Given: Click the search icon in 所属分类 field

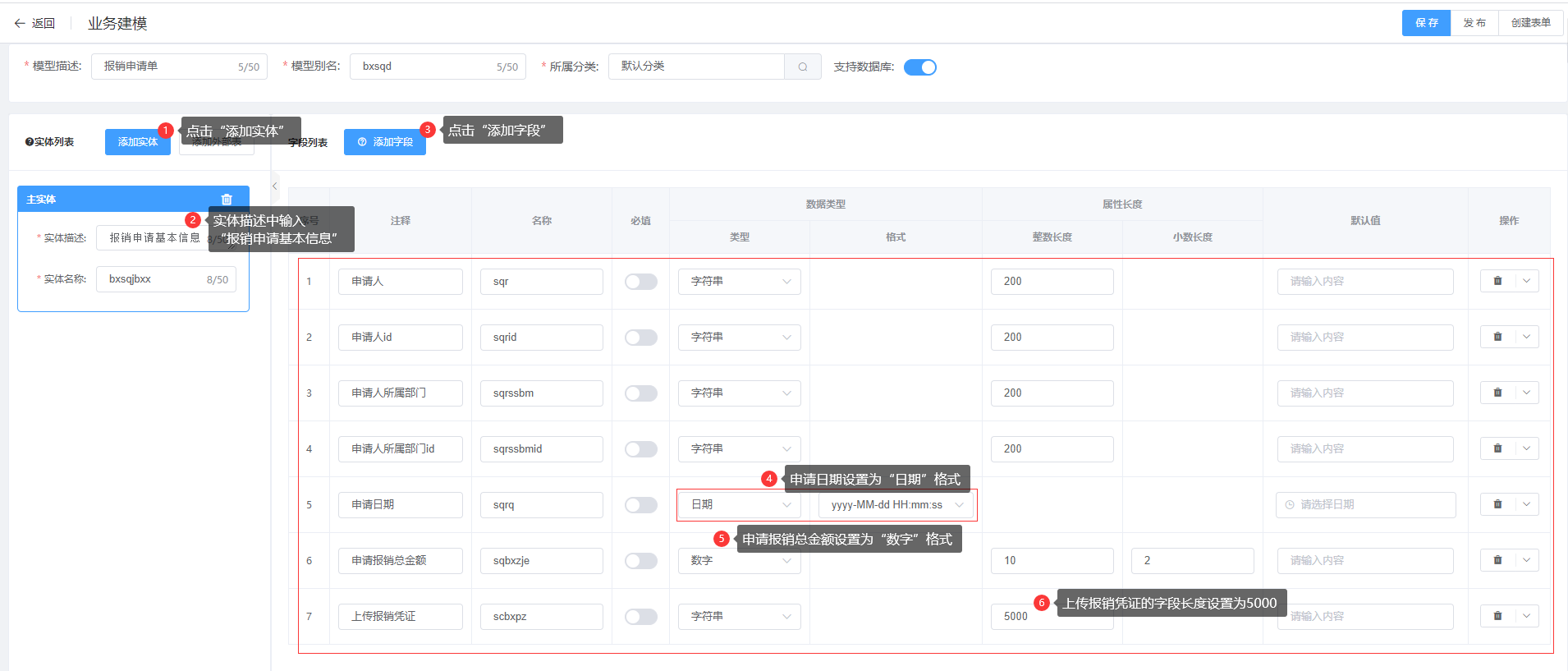Looking at the screenshot, I should [802, 67].
